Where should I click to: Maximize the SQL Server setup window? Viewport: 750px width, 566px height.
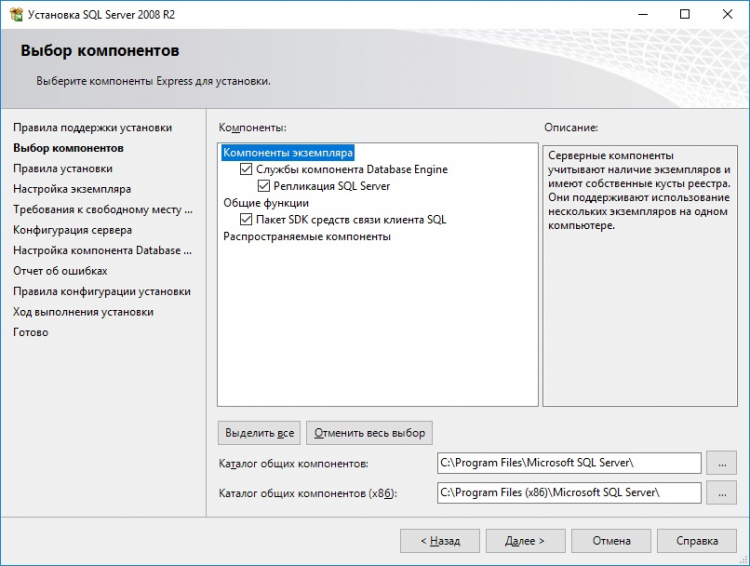(685, 14)
